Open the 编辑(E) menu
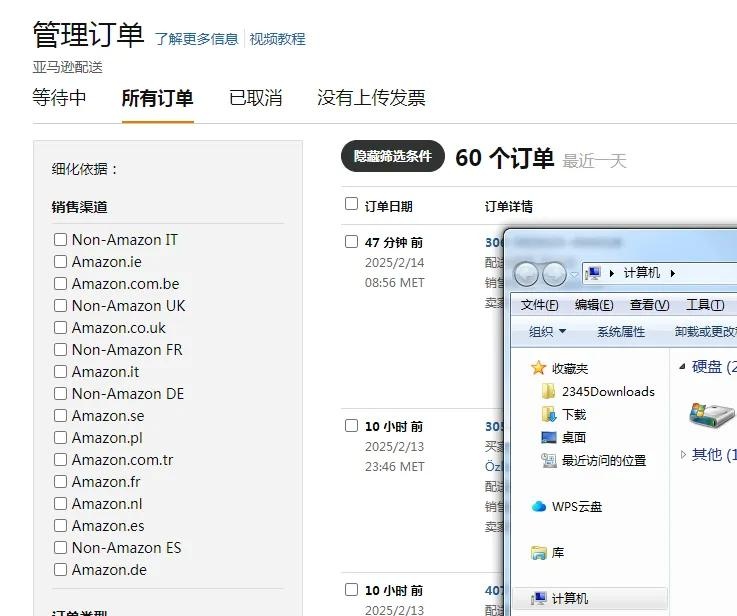The image size is (737, 616). click(x=594, y=305)
